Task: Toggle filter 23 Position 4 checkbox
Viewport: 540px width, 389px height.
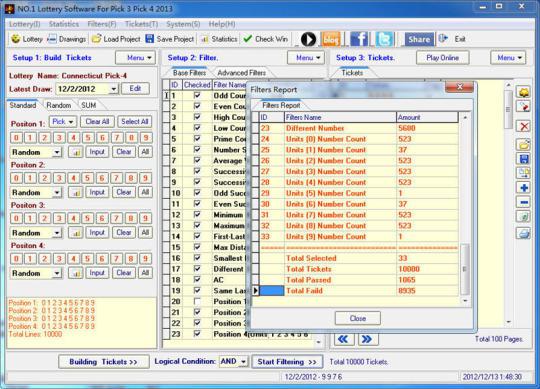Action: pyautogui.click(x=197, y=334)
